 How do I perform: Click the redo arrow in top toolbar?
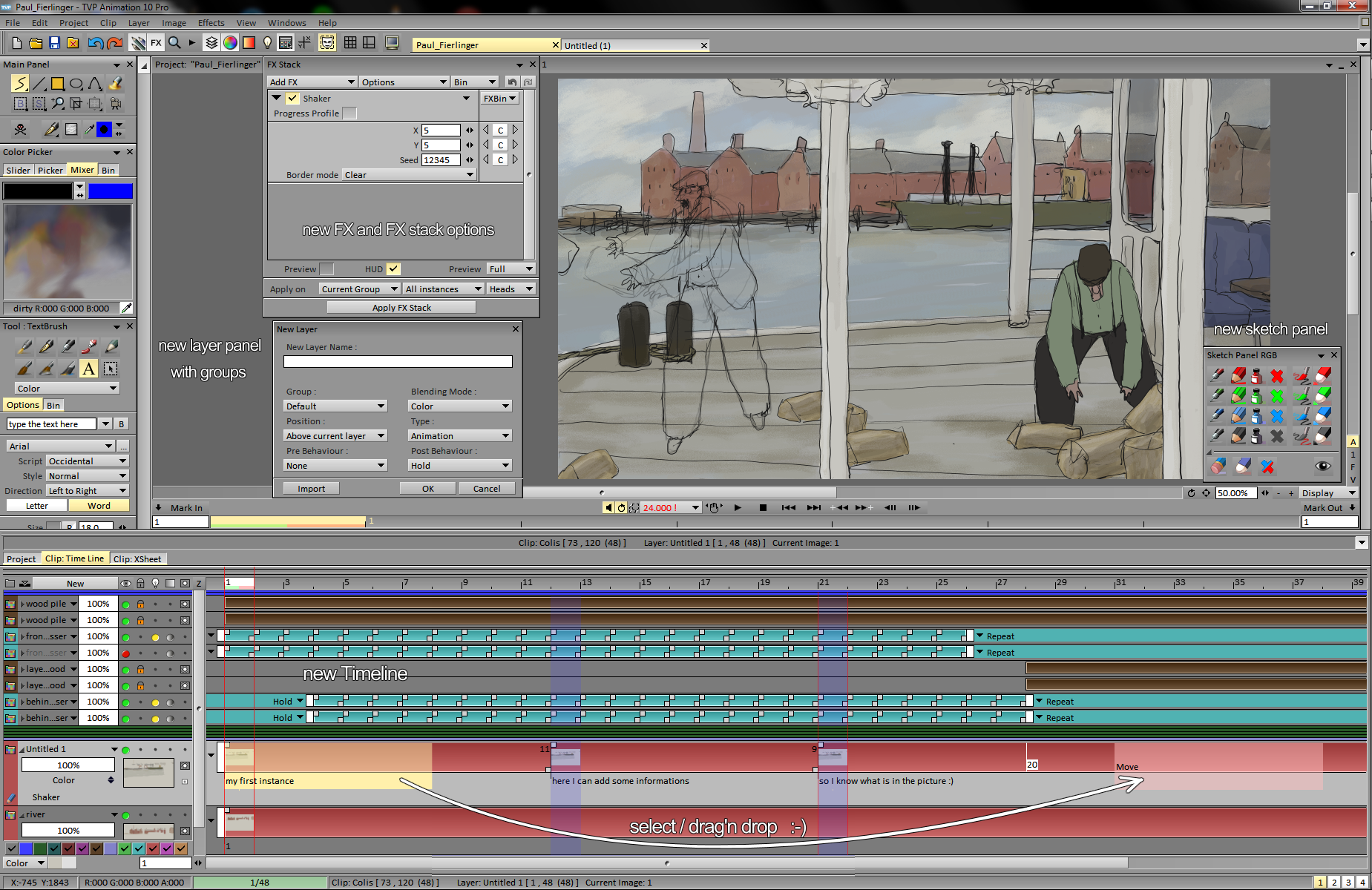pyautogui.click(x=114, y=43)
